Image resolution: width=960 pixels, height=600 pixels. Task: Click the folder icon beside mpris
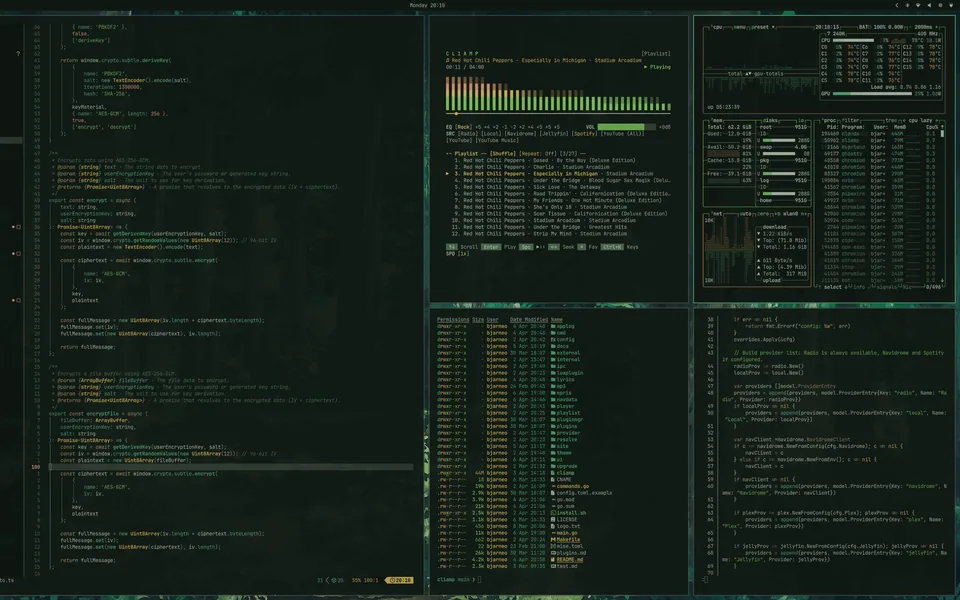553,393
